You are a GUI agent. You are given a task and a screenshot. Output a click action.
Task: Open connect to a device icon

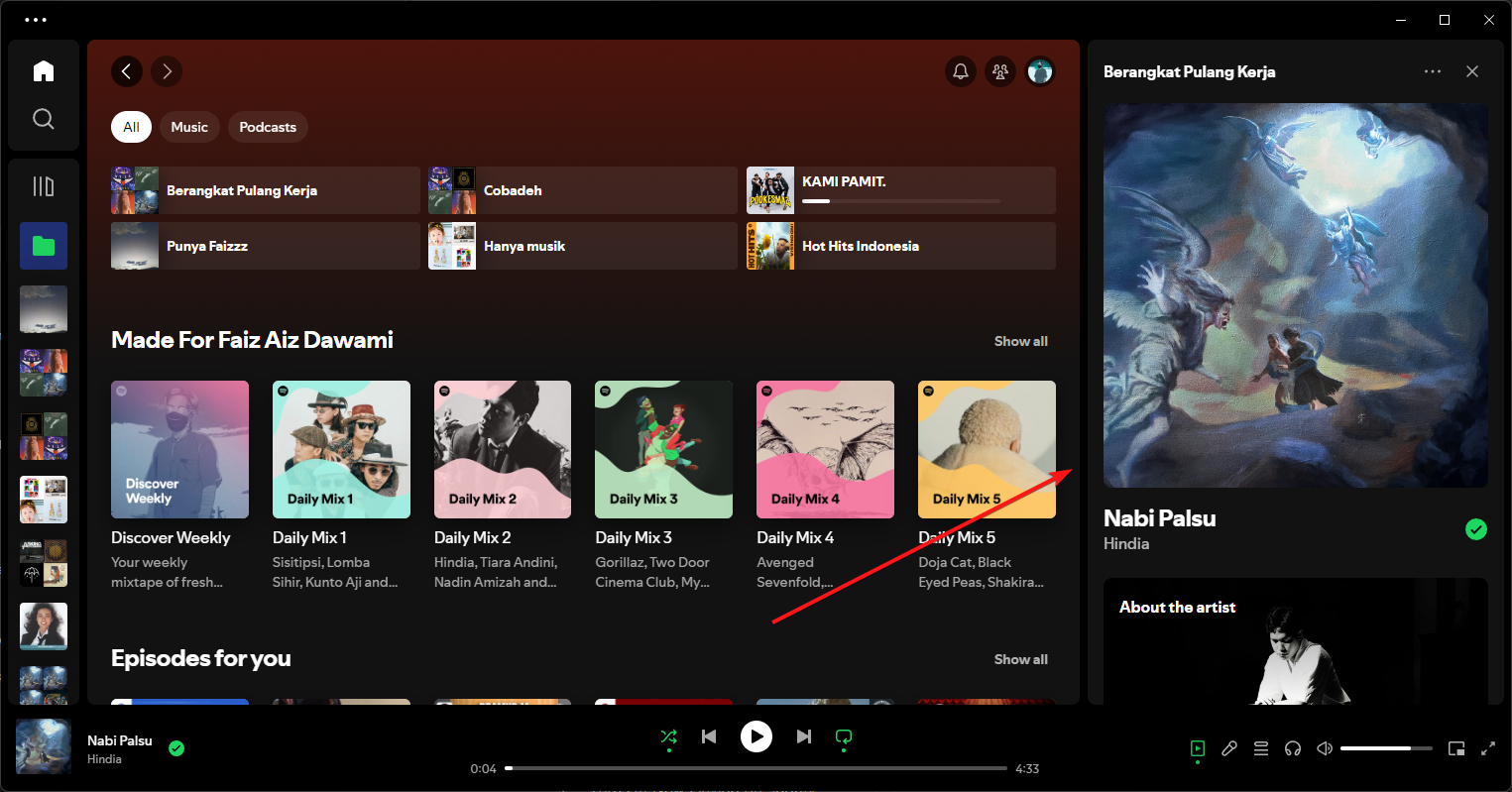pyautogui.click(x=1293, y=748)
